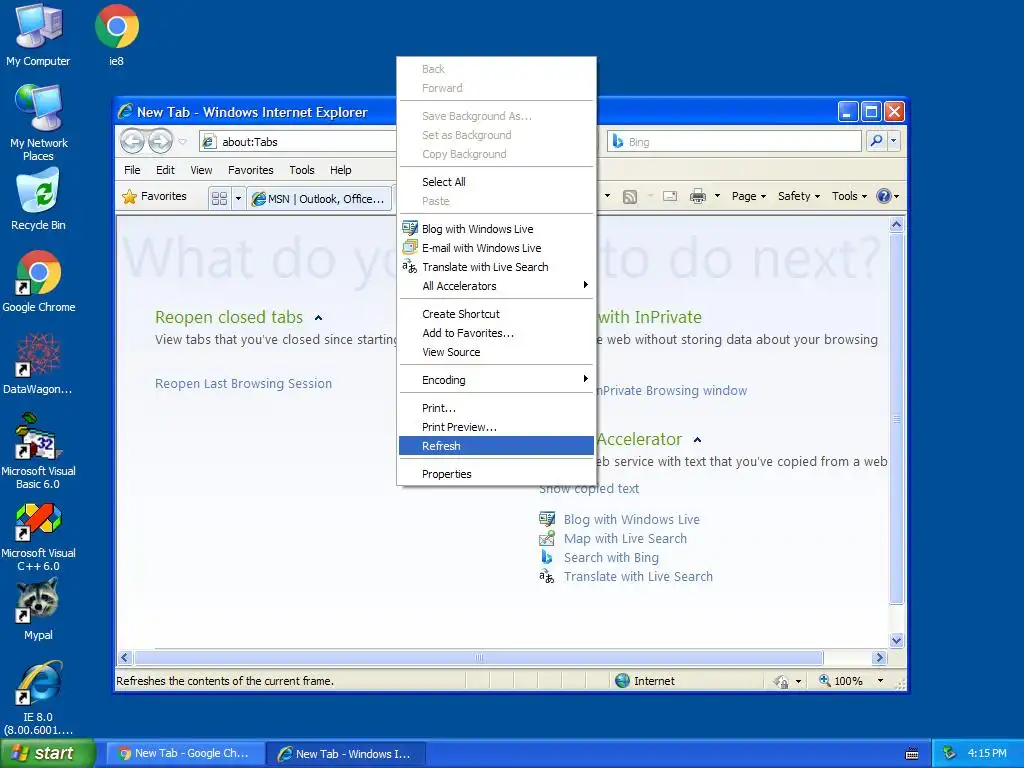Choose Print Preview in context menu
This screenshot has height=768, width=1024.
coord(496,427)
